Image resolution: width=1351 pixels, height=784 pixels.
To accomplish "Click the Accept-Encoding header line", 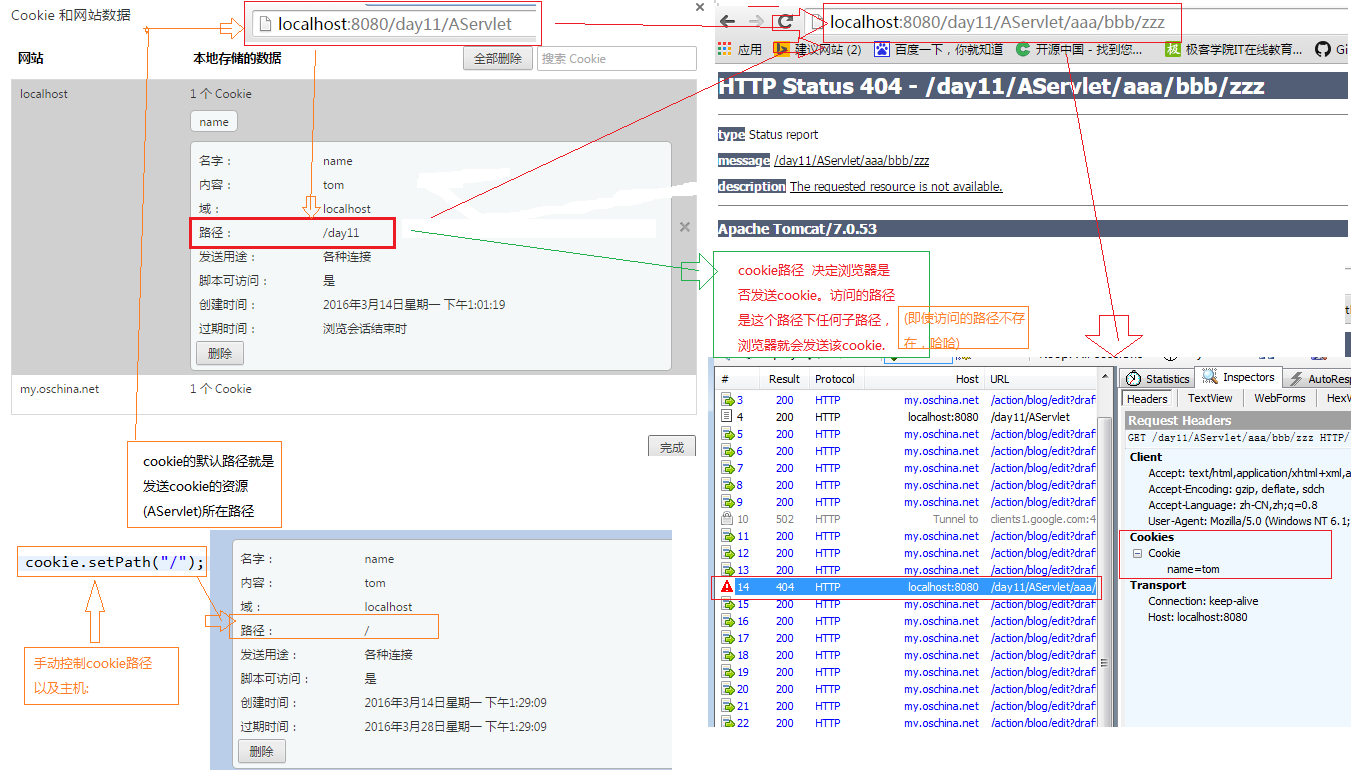I will [x=1234, y=489].
